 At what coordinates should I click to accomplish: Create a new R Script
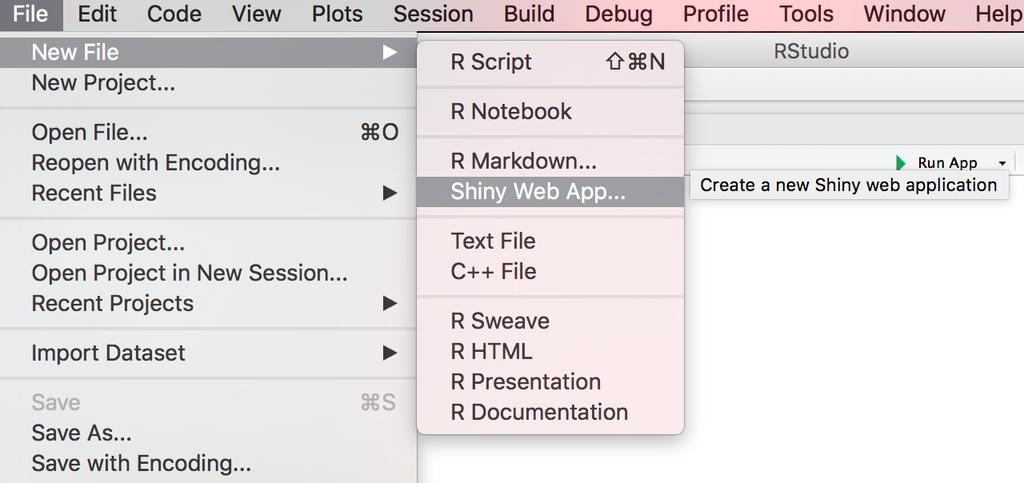click(x=551, y=62)
